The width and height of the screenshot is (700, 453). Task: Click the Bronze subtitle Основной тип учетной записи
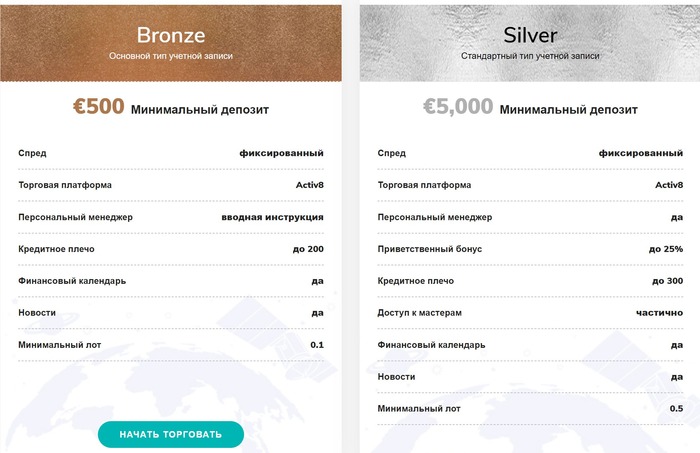click(171, 57)
